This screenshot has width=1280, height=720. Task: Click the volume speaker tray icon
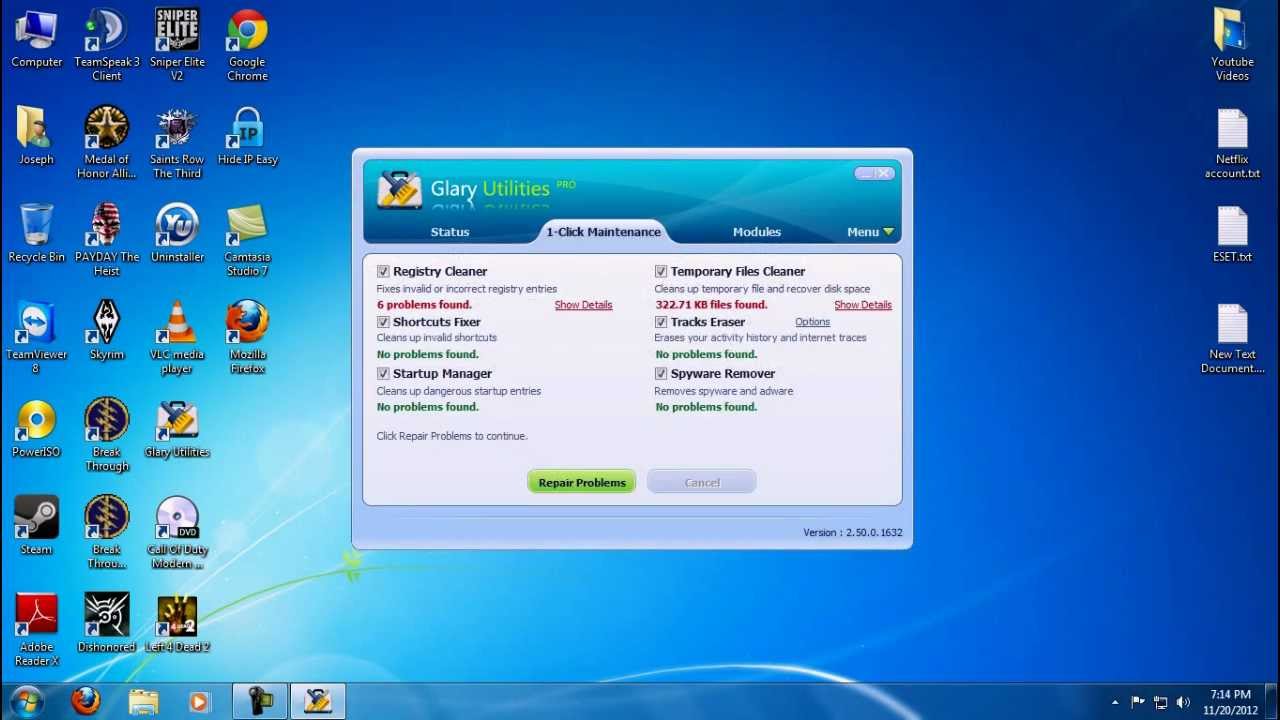(x=1184, y=702)
